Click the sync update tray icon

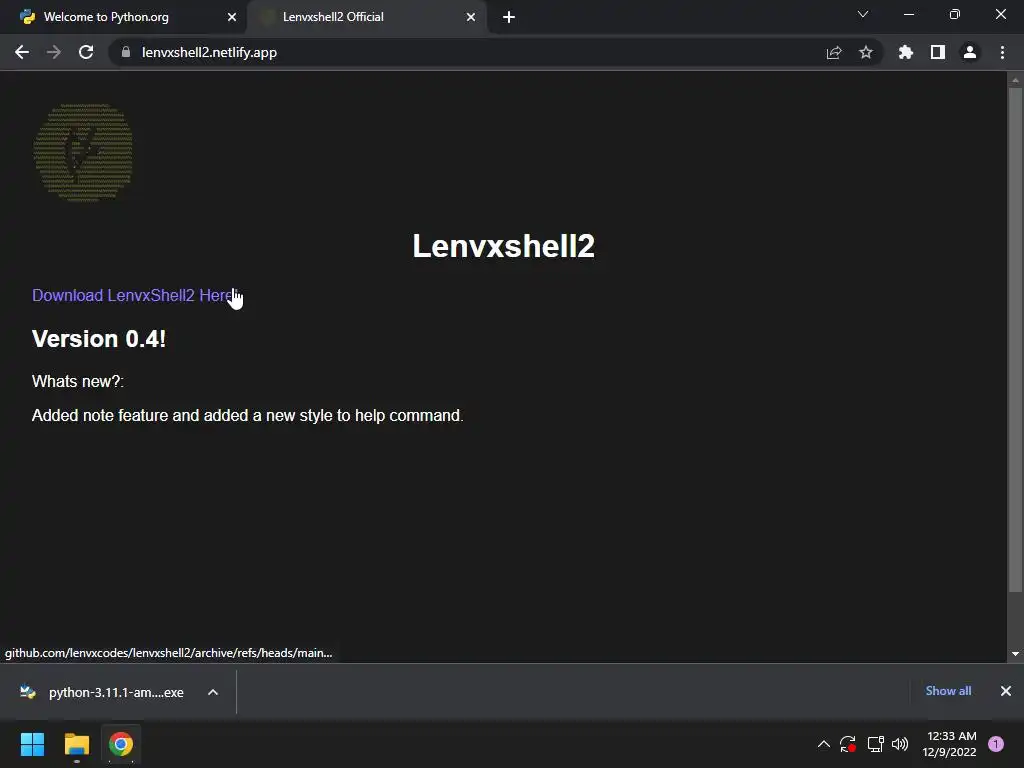[848, 744]
